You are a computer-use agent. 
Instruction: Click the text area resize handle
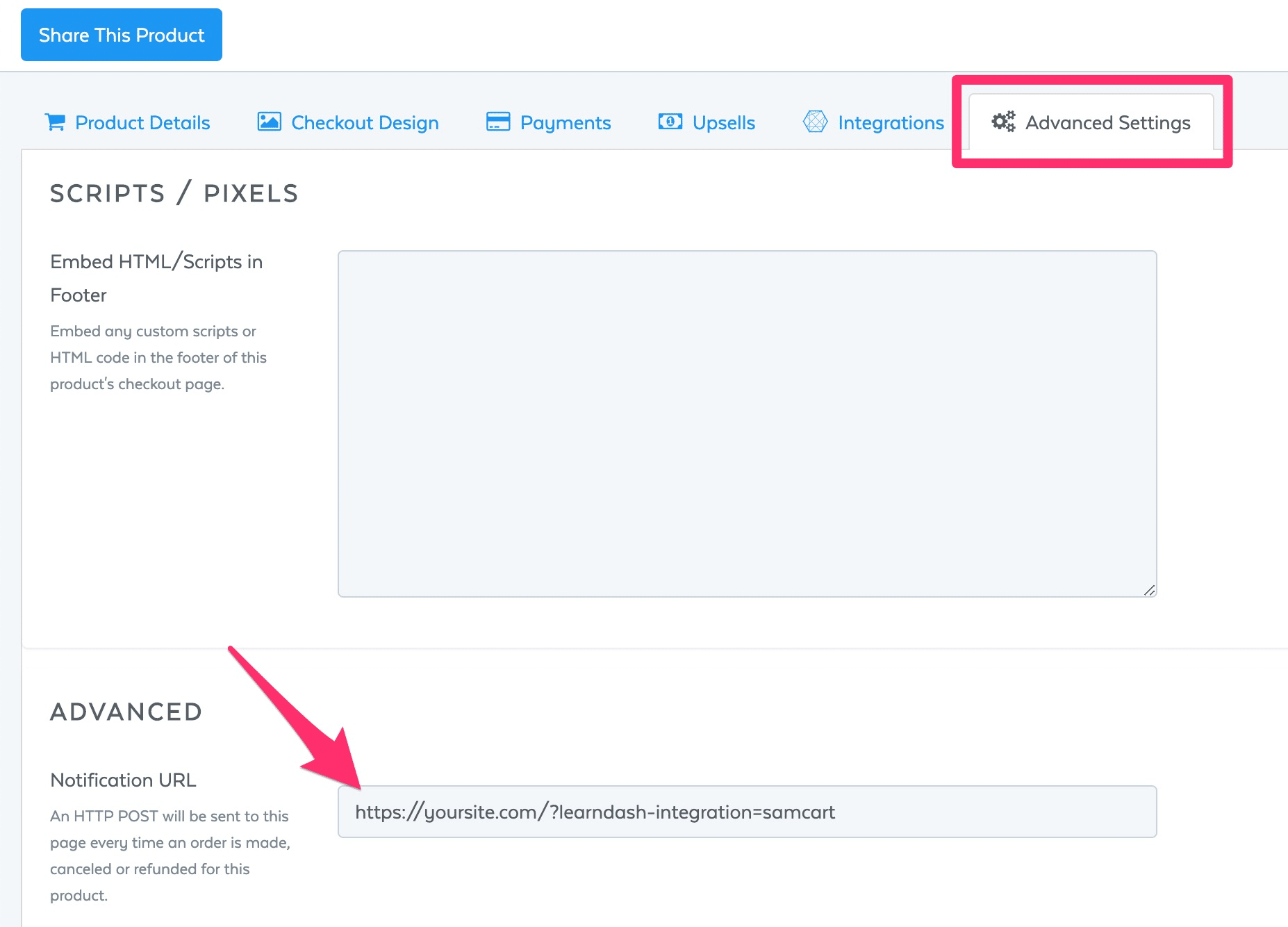point(1149,590)
